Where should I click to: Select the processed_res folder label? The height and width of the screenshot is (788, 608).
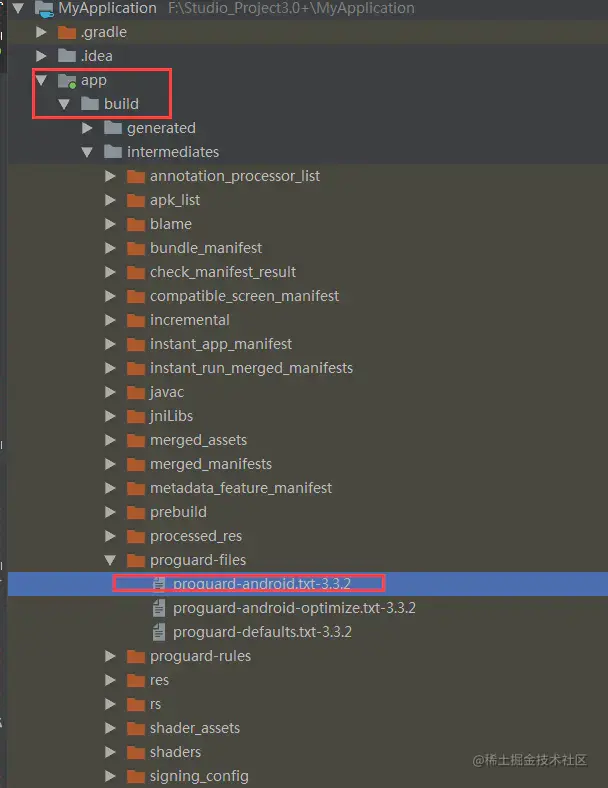195,536
